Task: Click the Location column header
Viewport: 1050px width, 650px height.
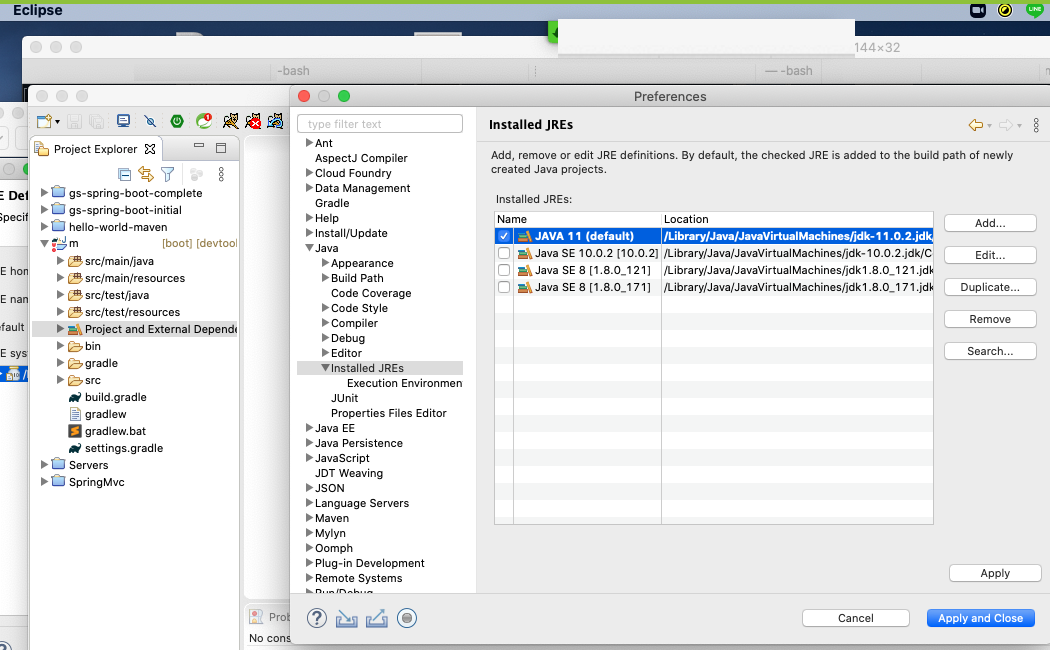Action: (x=797, y=219)
